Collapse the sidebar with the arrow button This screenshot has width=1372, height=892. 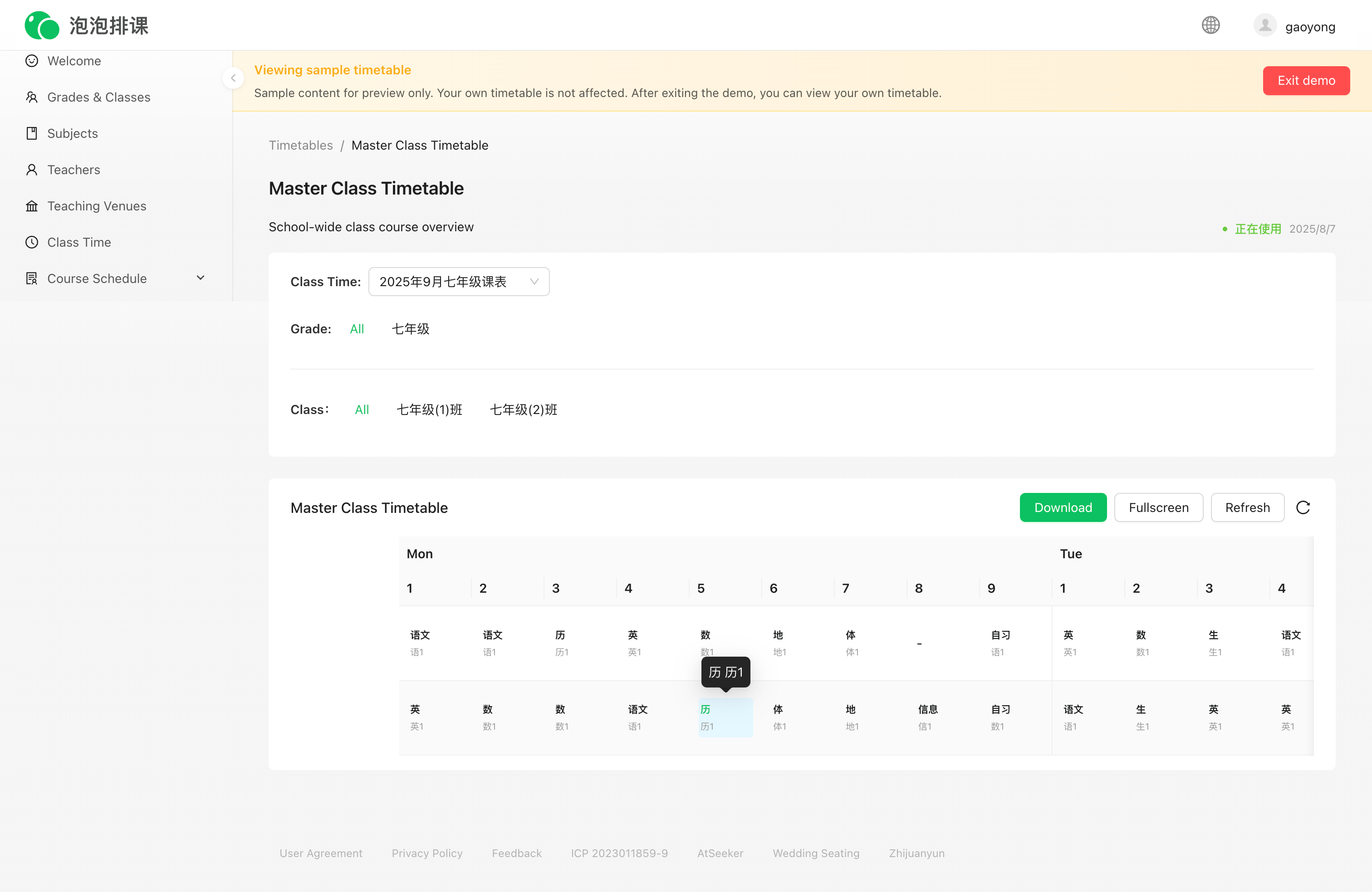[233, 78]
